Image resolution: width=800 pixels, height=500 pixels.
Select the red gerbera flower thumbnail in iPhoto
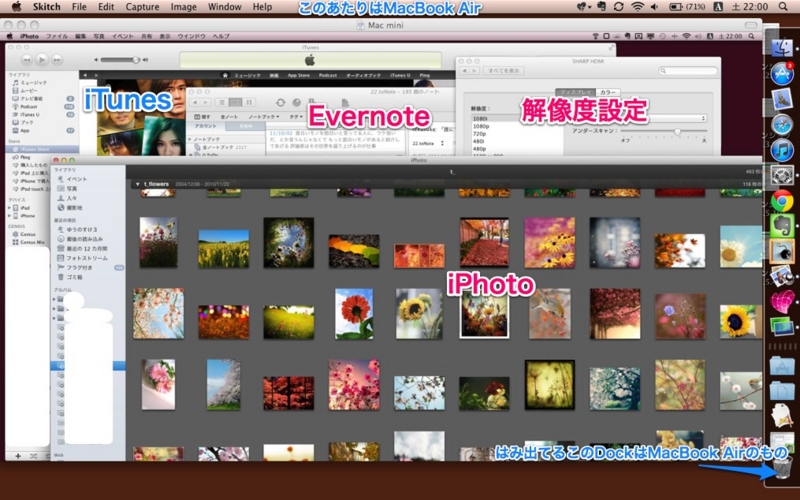(x=354, y=314)
